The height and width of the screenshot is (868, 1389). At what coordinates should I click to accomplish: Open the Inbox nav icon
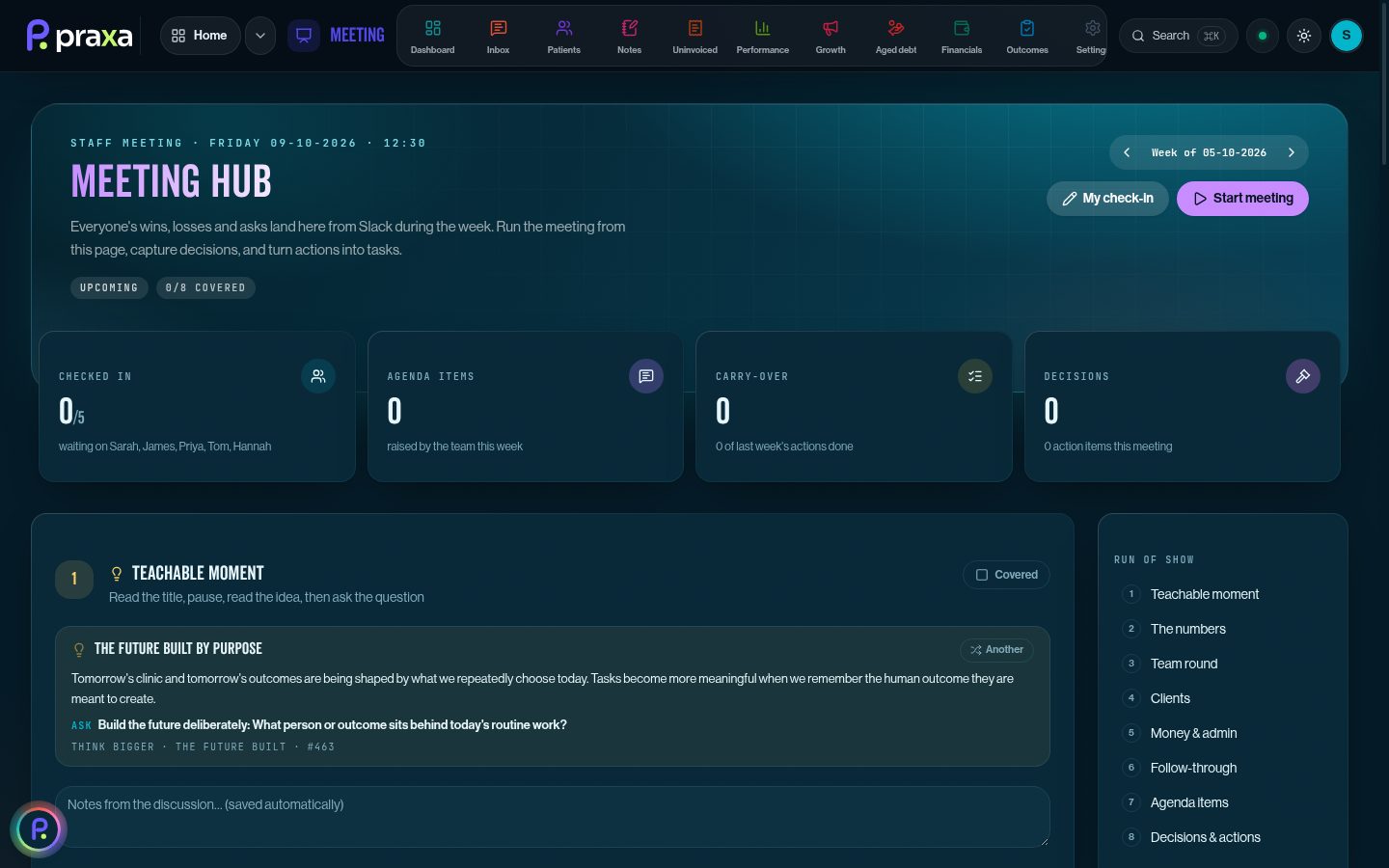click(x=498, y=36)
